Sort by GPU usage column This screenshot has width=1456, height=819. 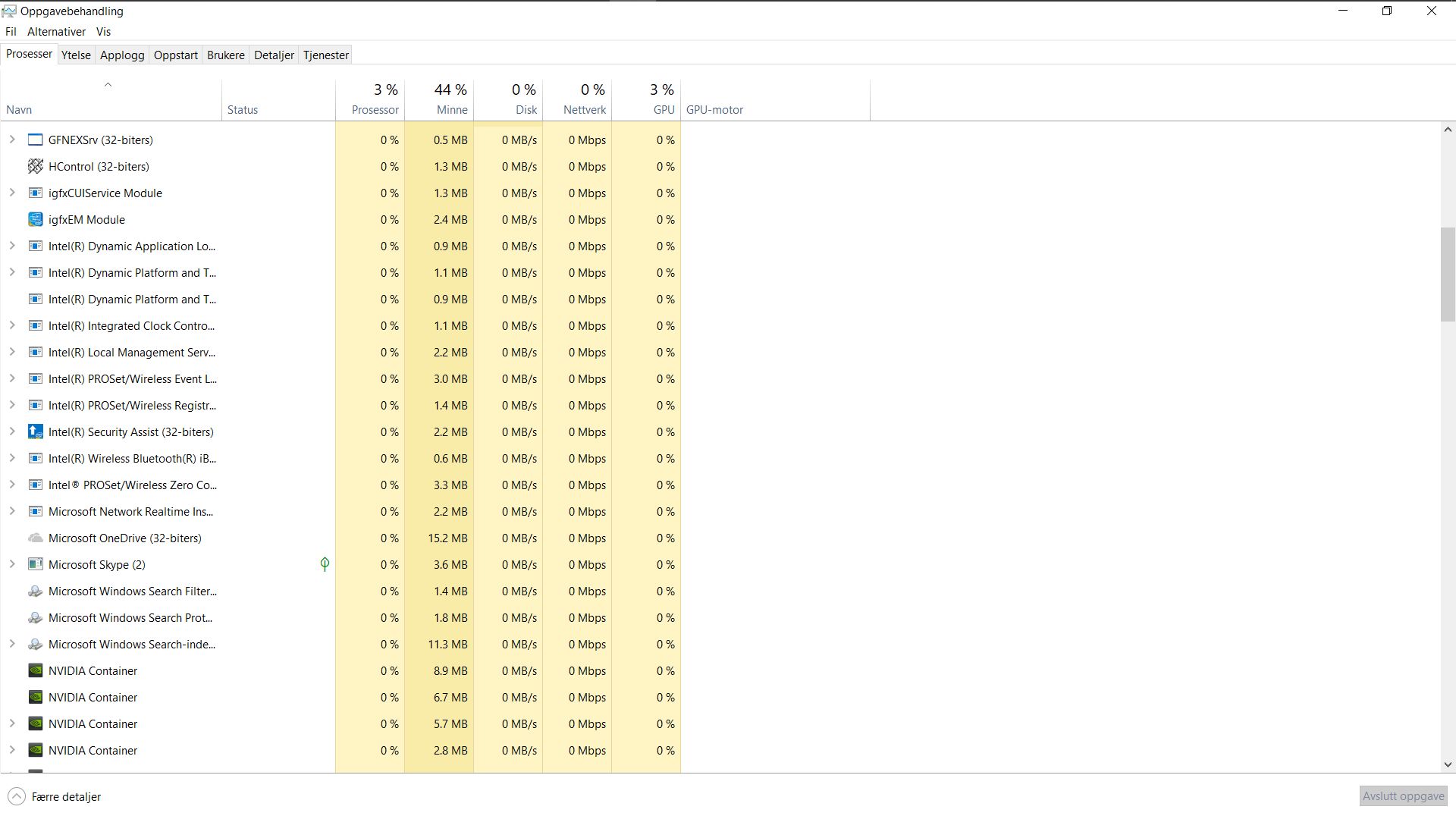coord(646,100)
